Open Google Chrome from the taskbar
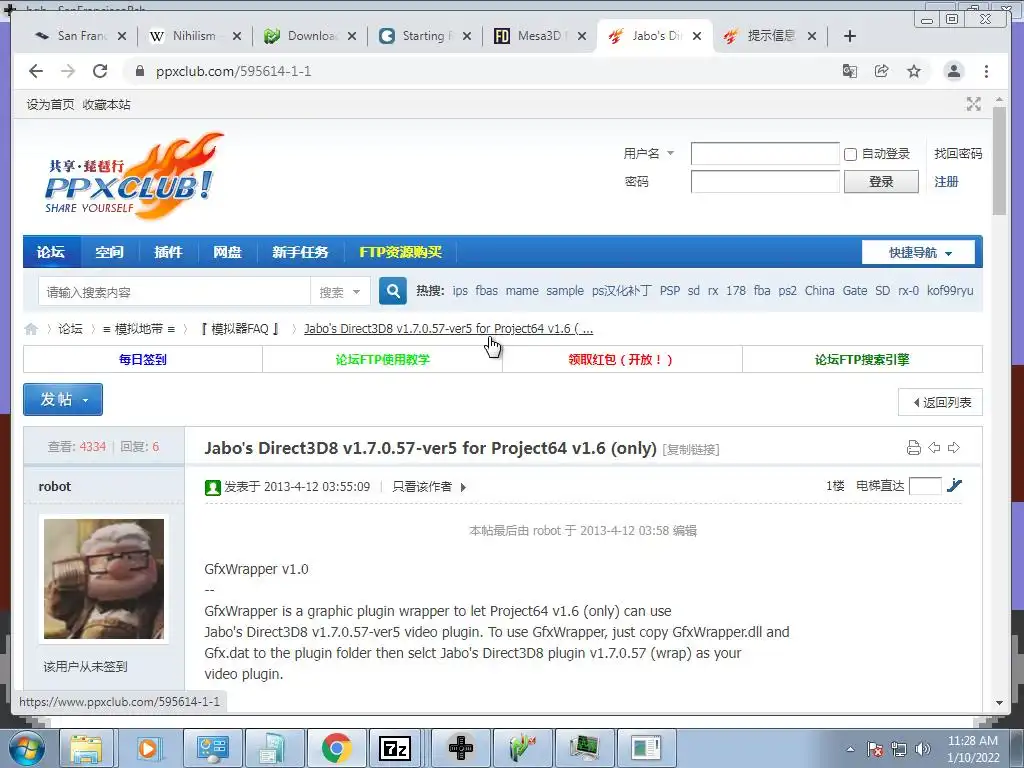This screenshot has height=768, width=1024. [x=336, y=748]
